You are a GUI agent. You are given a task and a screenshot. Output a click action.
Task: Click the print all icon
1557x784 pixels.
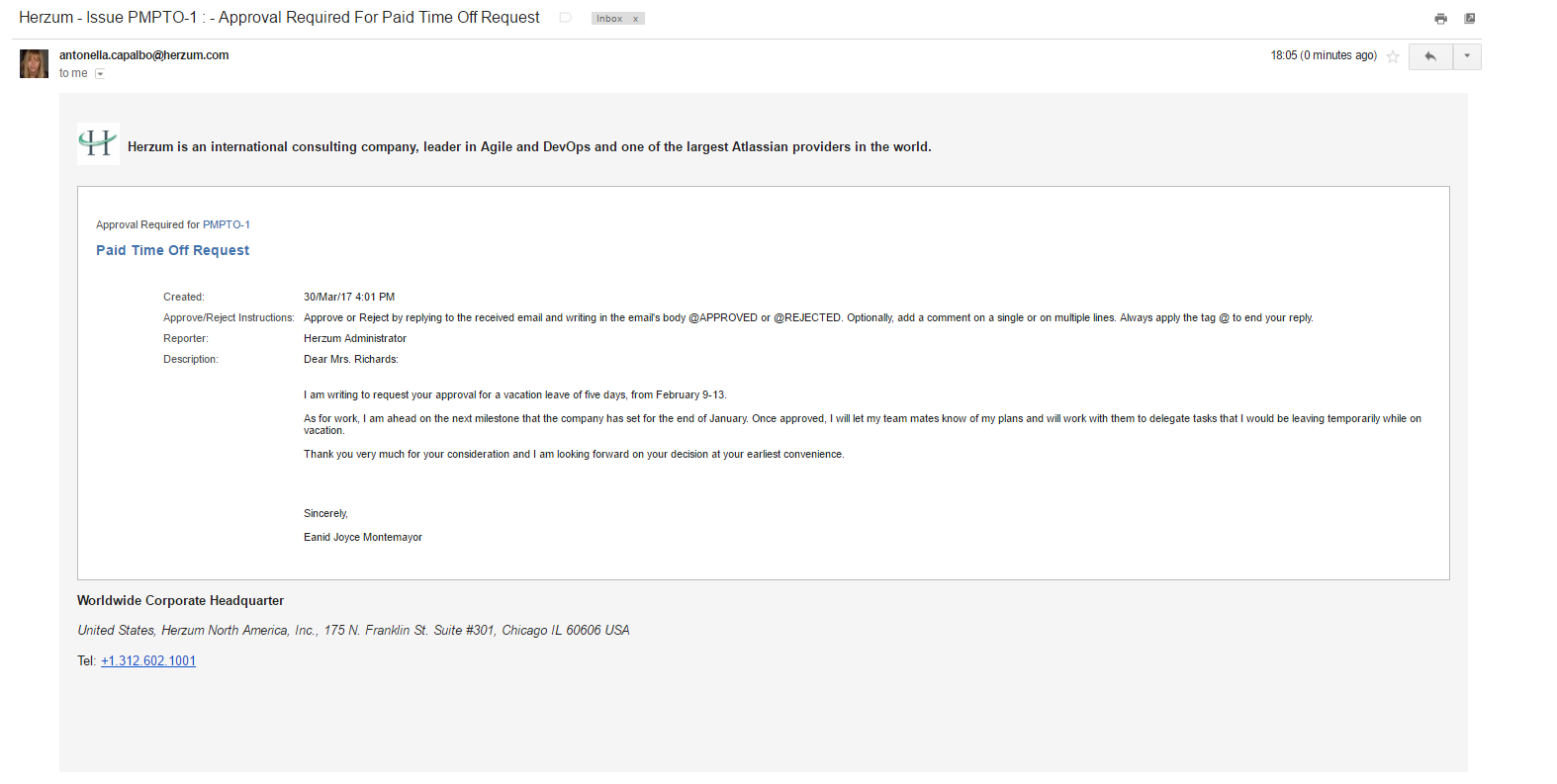tap(1440, 19)
